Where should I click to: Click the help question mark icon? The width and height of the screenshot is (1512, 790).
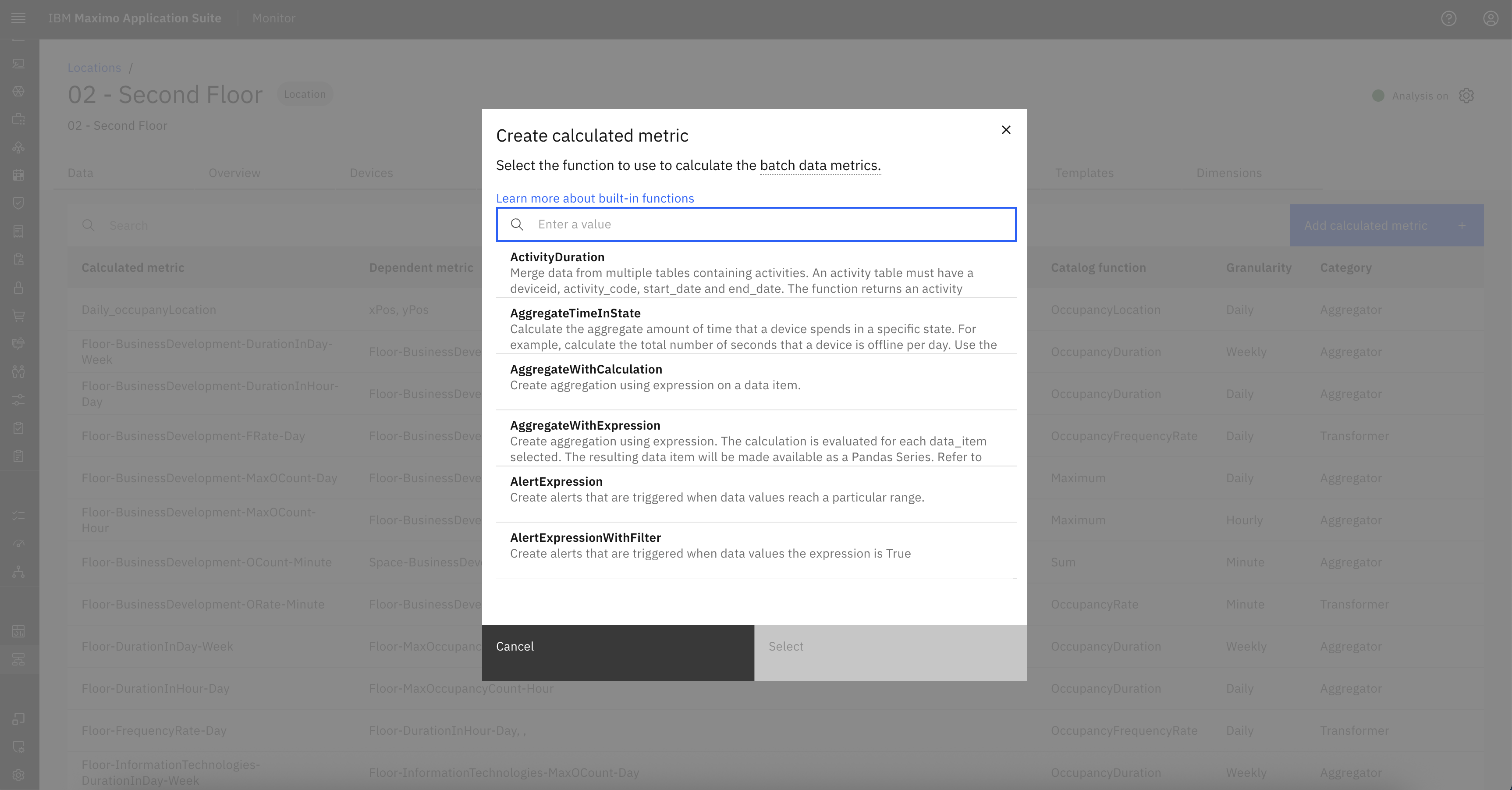[x=1448, y=18]
